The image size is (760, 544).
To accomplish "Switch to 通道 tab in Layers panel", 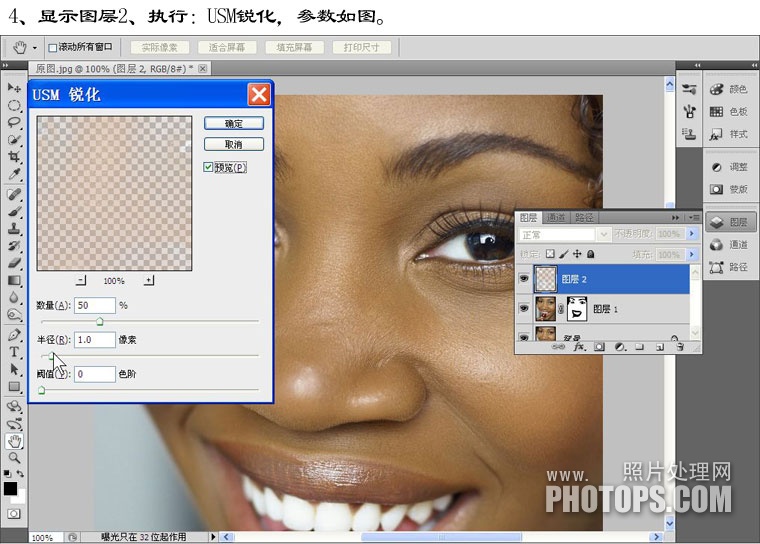I will tap(555, 218).
